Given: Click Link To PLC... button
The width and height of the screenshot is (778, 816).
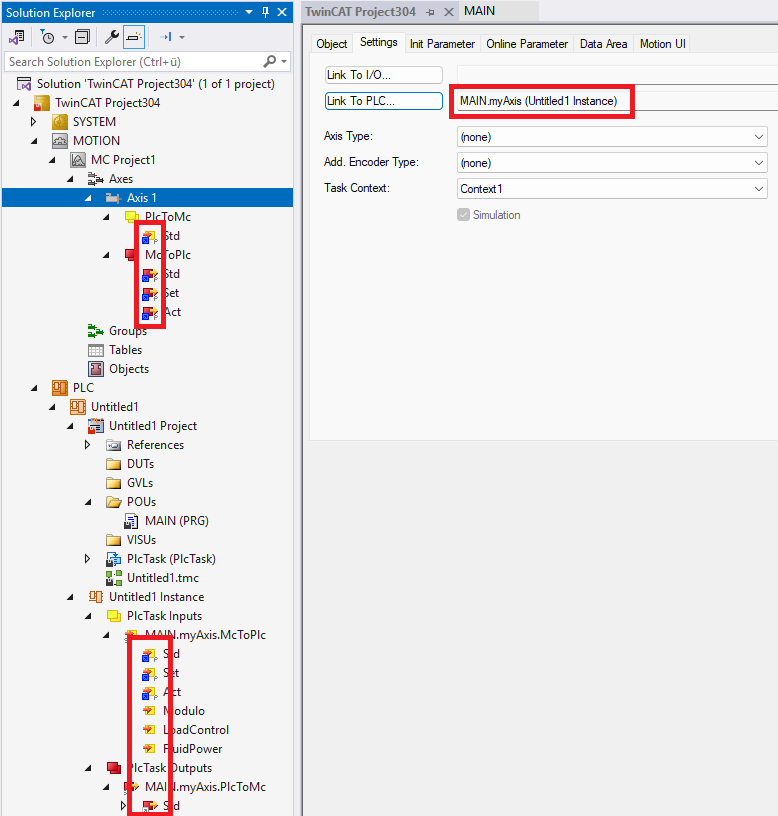Looking at the screenshot, I should coord(384,101).
